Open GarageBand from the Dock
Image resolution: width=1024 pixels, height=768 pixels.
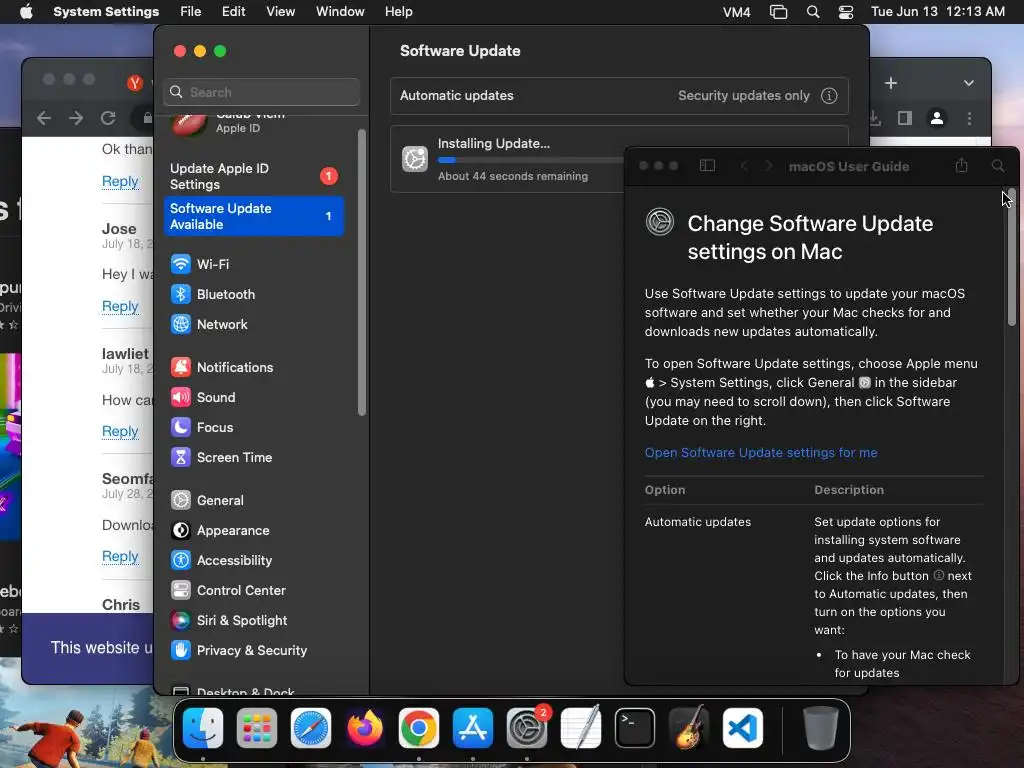[x=689, y=728]
